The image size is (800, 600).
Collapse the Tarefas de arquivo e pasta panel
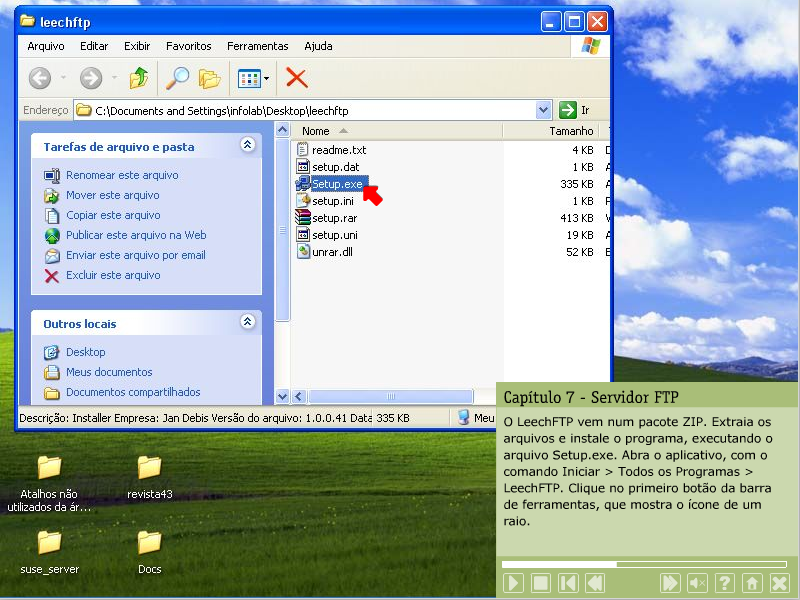point(248,146)
